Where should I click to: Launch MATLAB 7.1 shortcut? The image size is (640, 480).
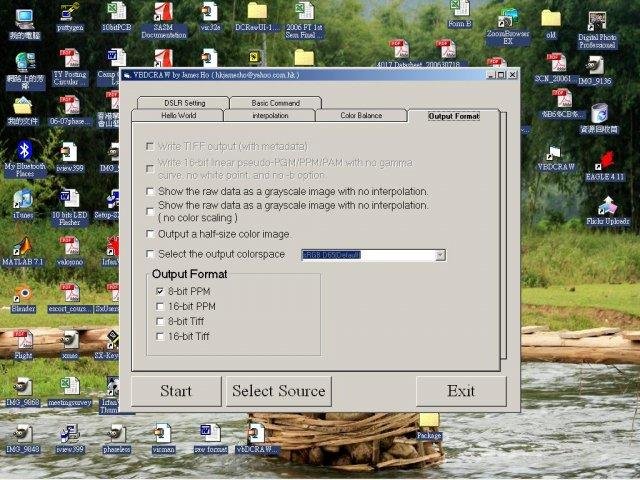click(x=23, y=251)
